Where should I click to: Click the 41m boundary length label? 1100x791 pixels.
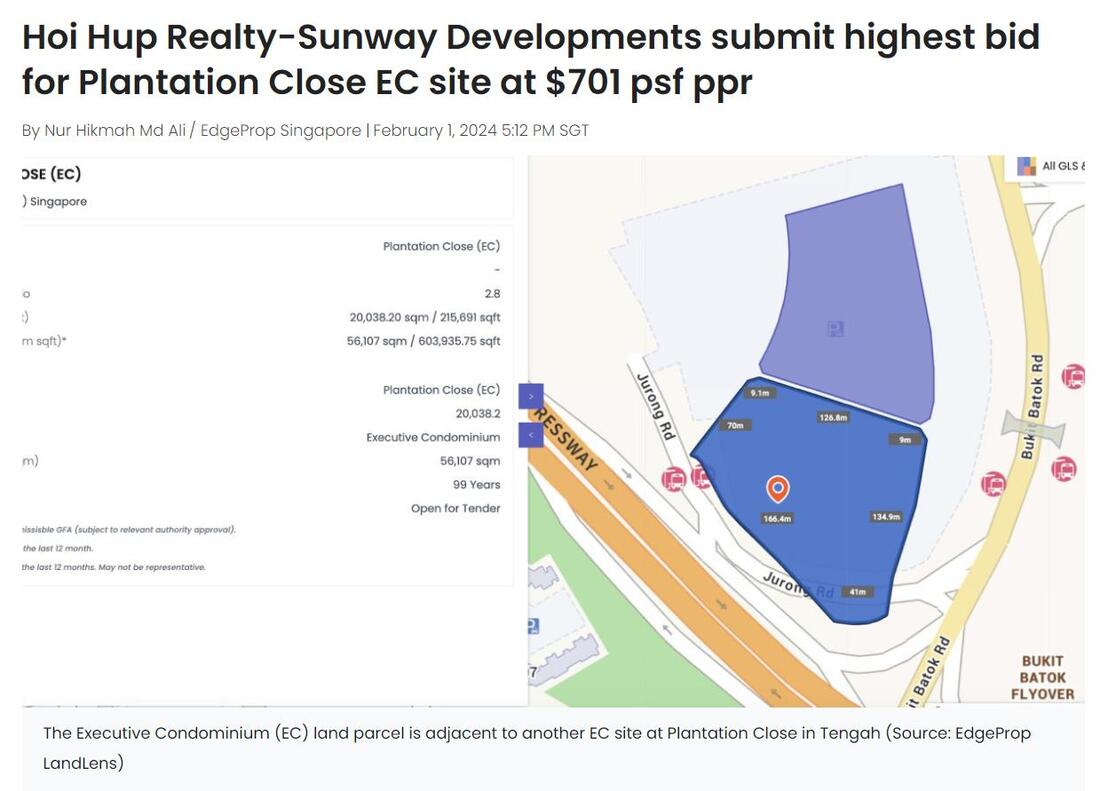tap(857, 592)
